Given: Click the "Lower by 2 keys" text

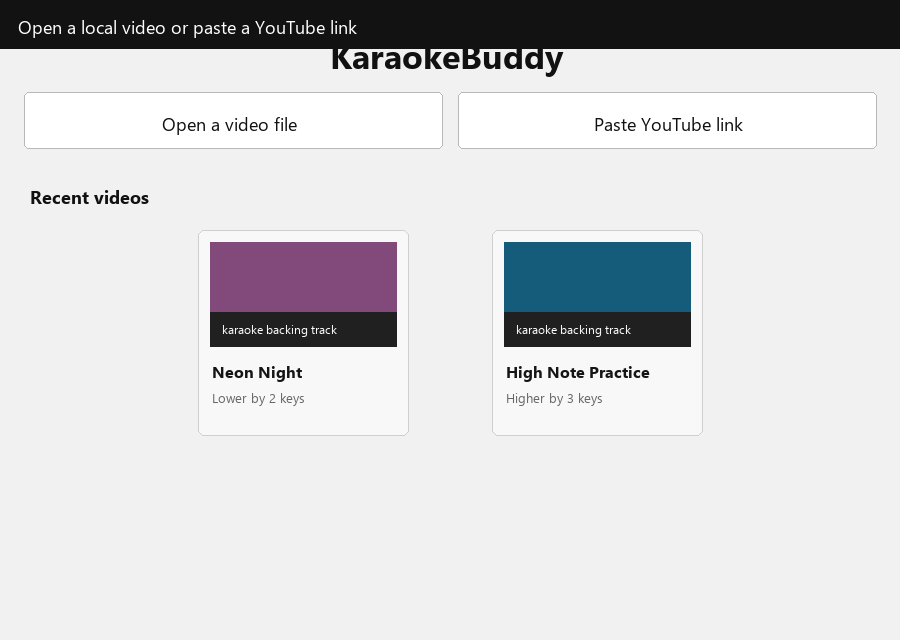Looking at the screenshot, I should (x=258, y=398).
